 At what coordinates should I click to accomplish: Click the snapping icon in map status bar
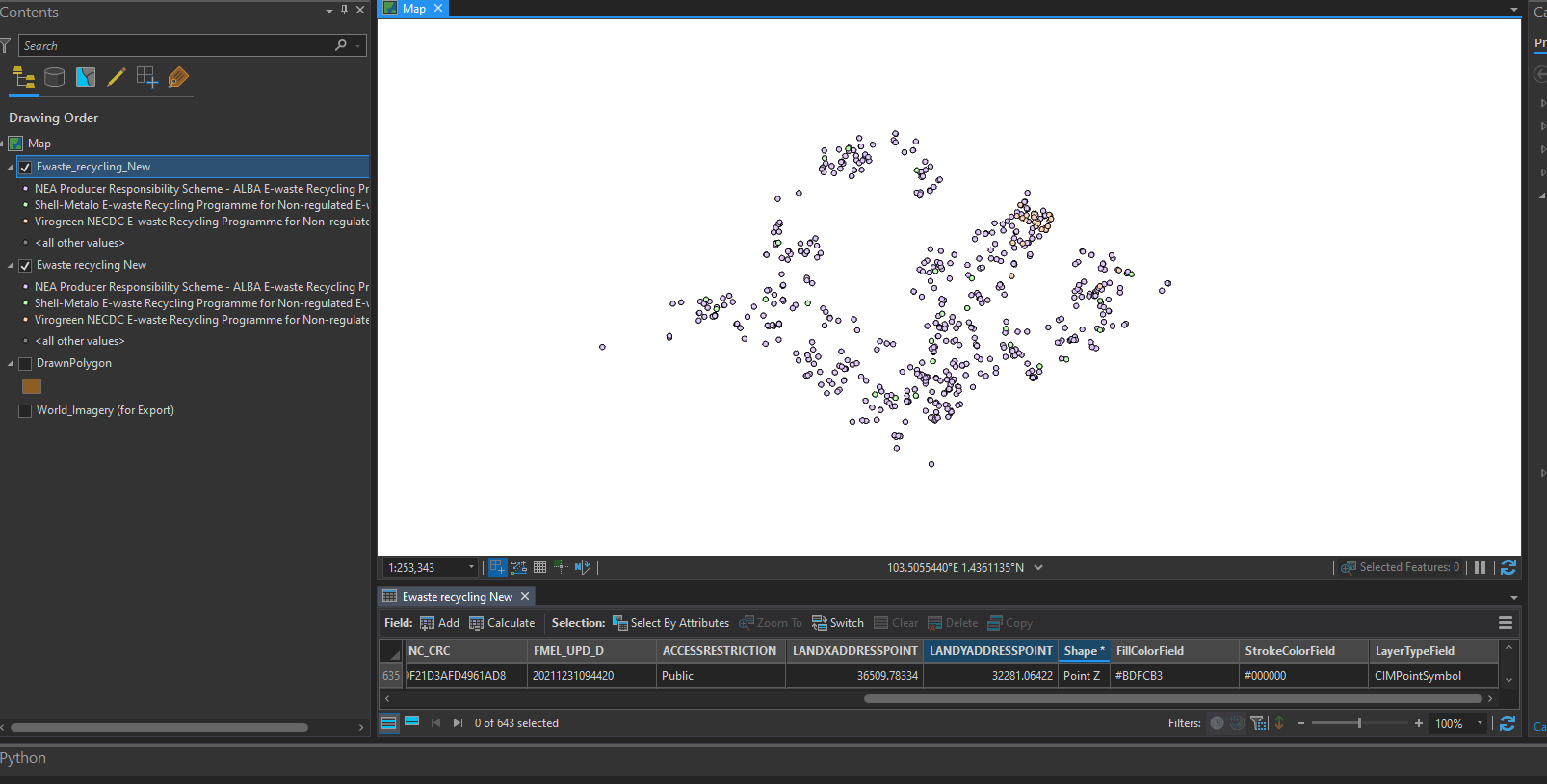click(x=497, y=567)
